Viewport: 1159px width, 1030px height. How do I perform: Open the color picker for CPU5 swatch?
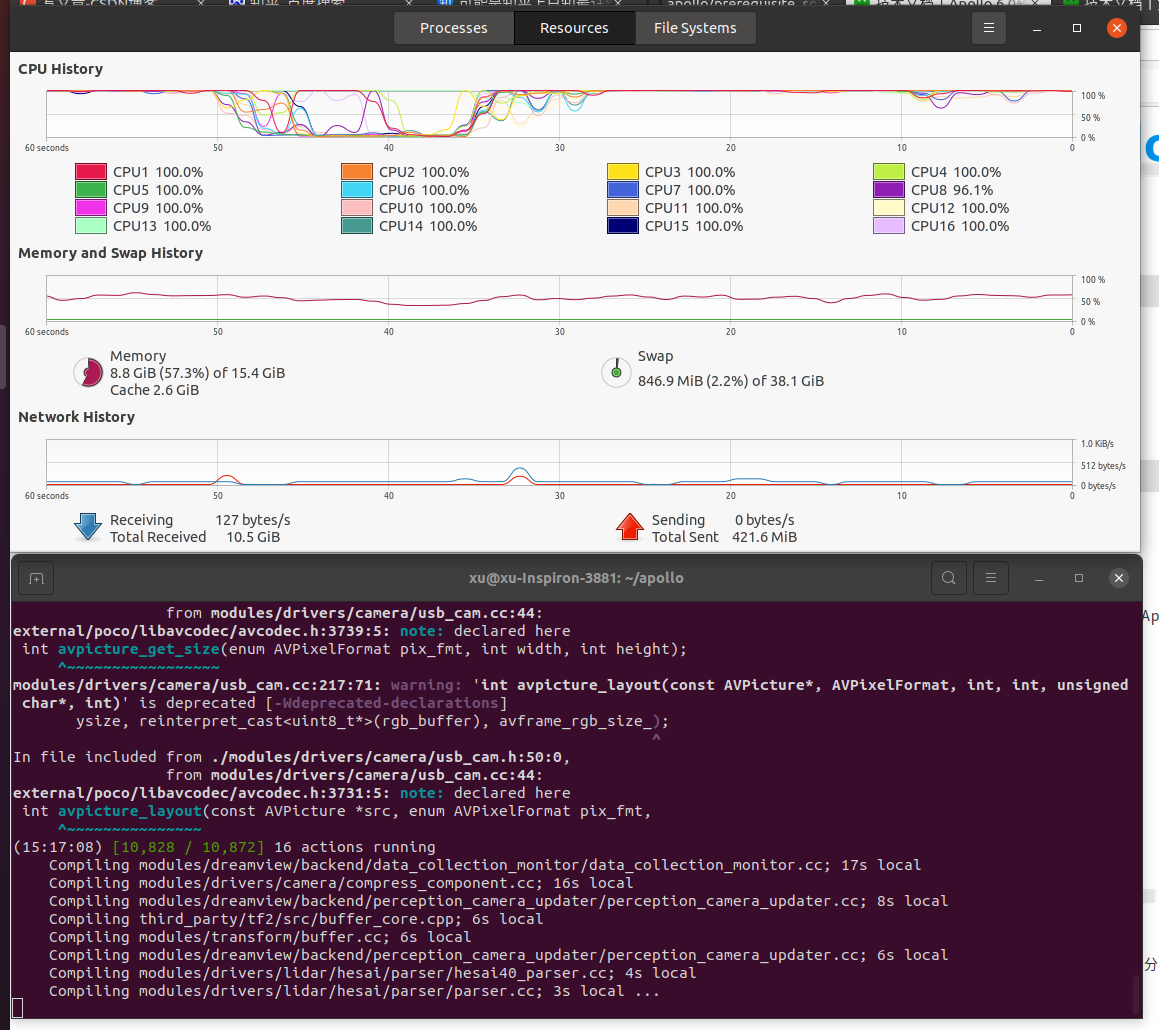pos(89,189)
